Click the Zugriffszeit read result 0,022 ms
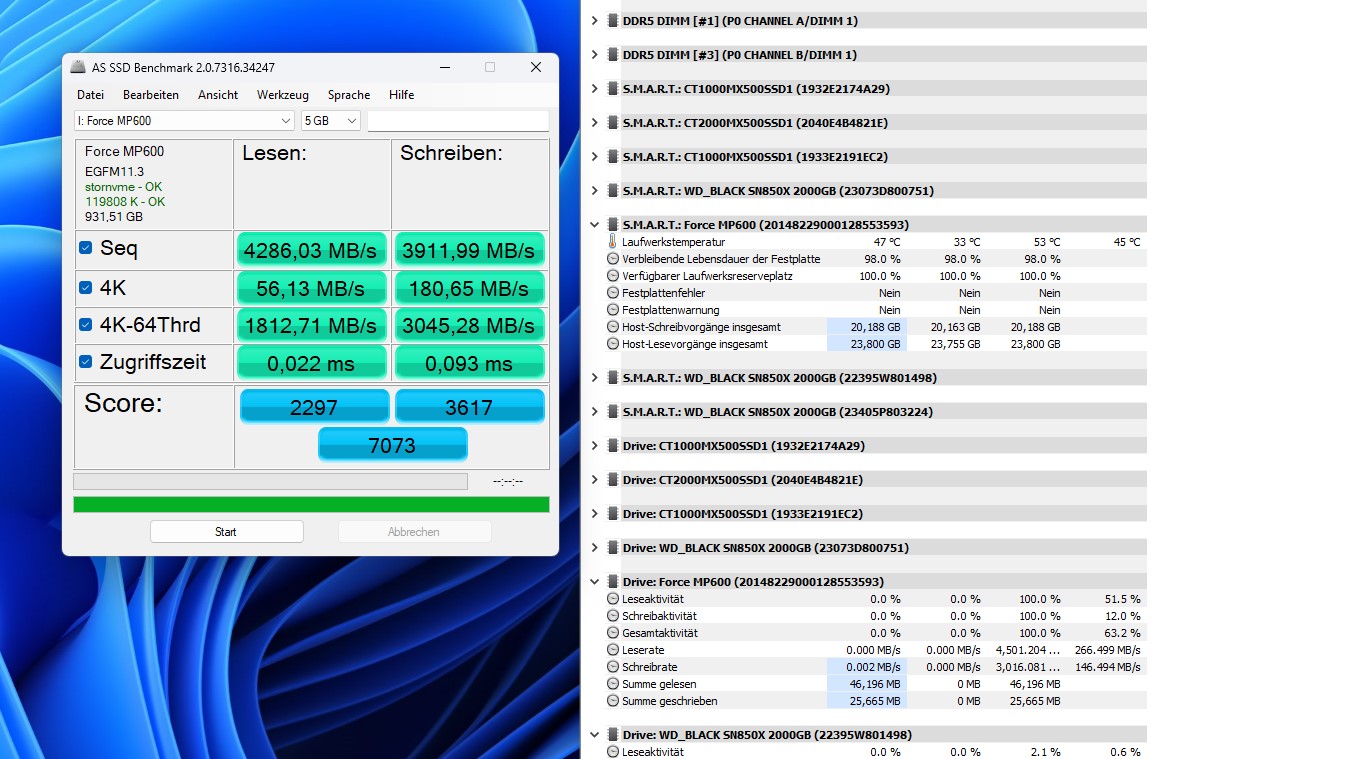 311,363
